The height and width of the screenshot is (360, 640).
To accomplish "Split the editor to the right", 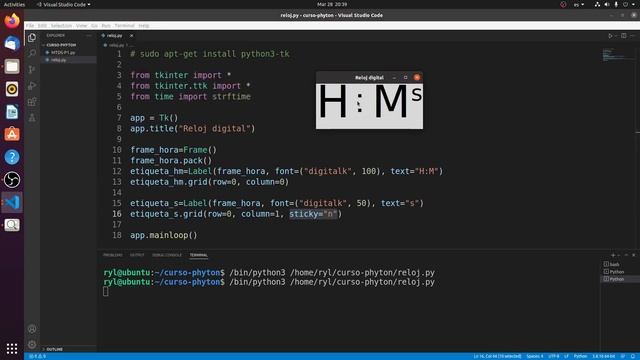I will point(624,36).
